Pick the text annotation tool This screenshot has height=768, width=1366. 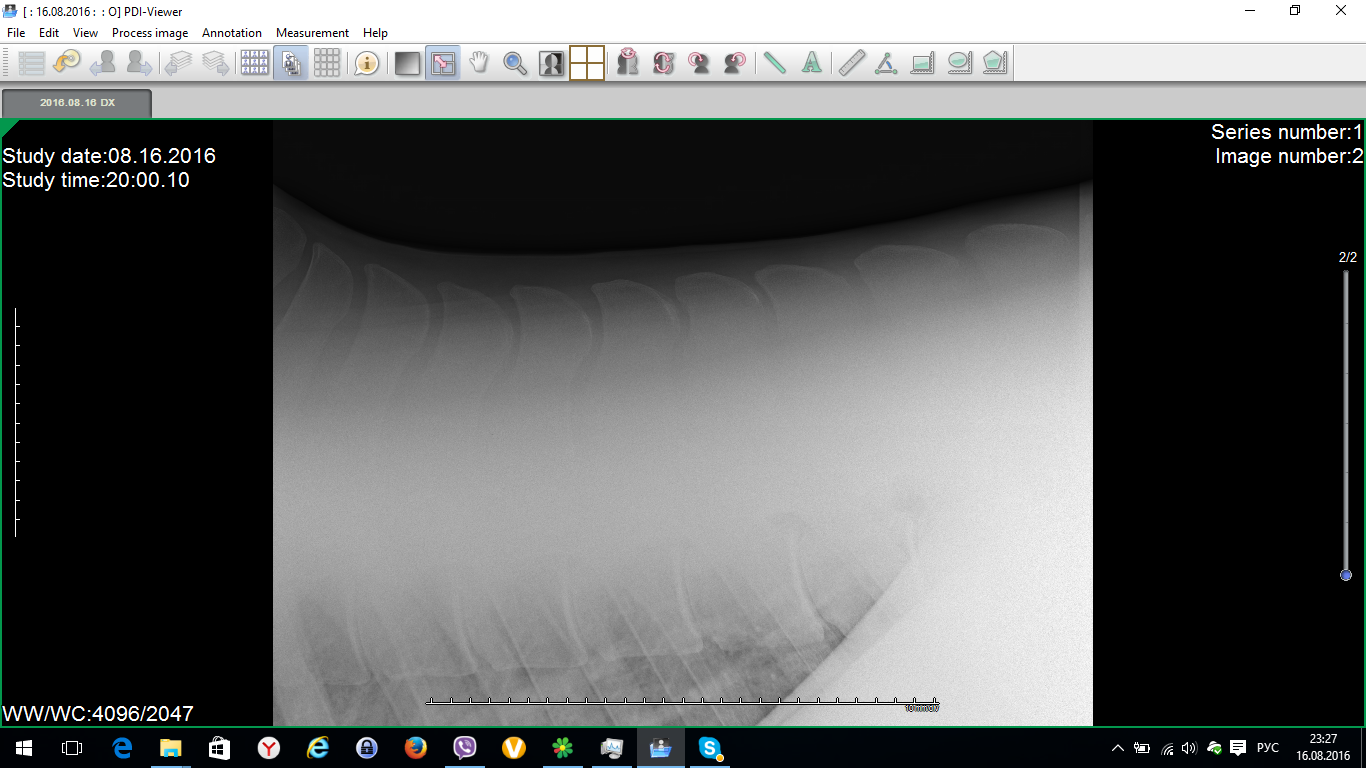(x=812, y=64)
